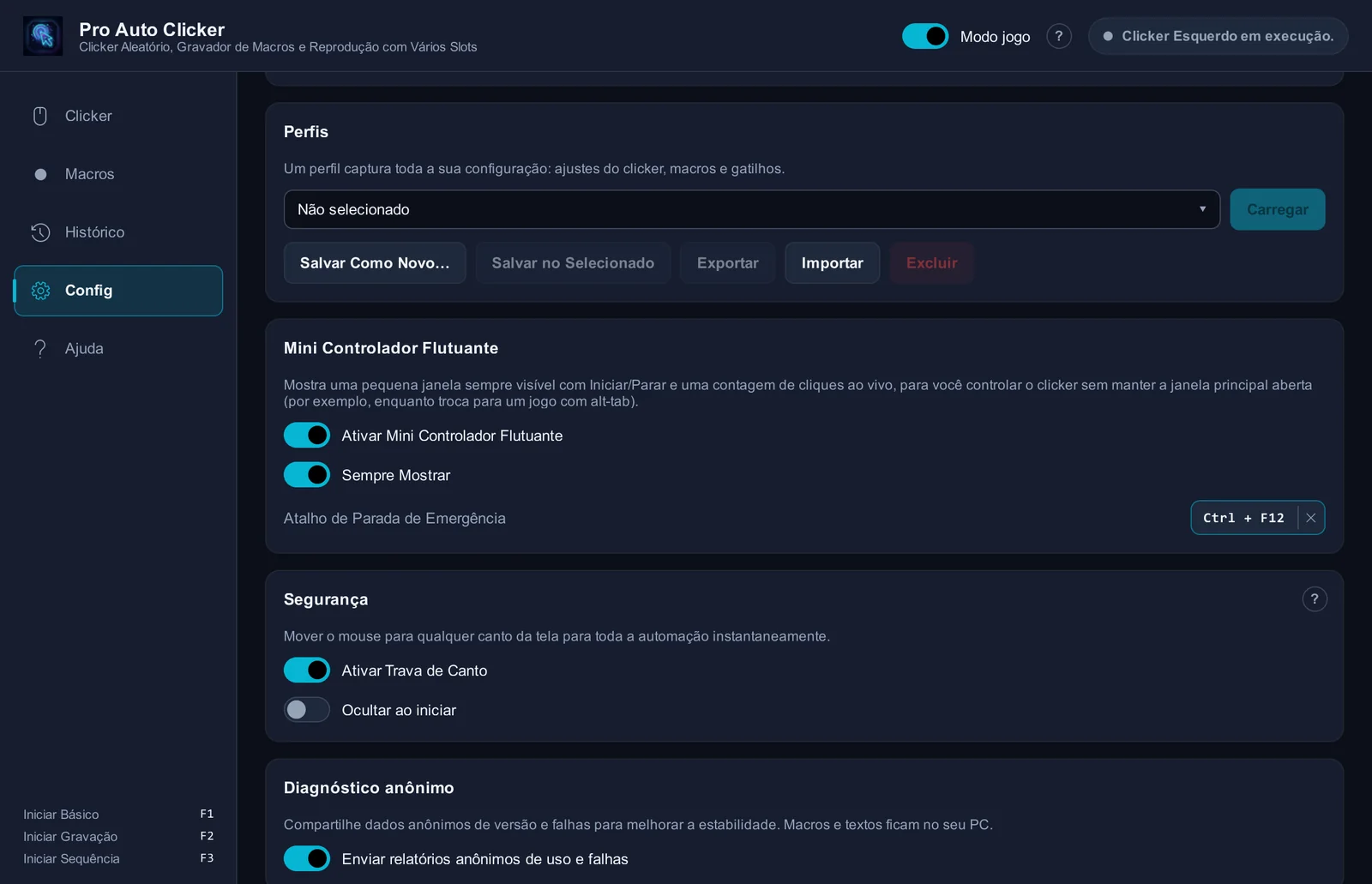The width and height of the screenshot is (1372, 884).
Task: Enable Ocultar ao iniciar switch
Action: (307, 710)
